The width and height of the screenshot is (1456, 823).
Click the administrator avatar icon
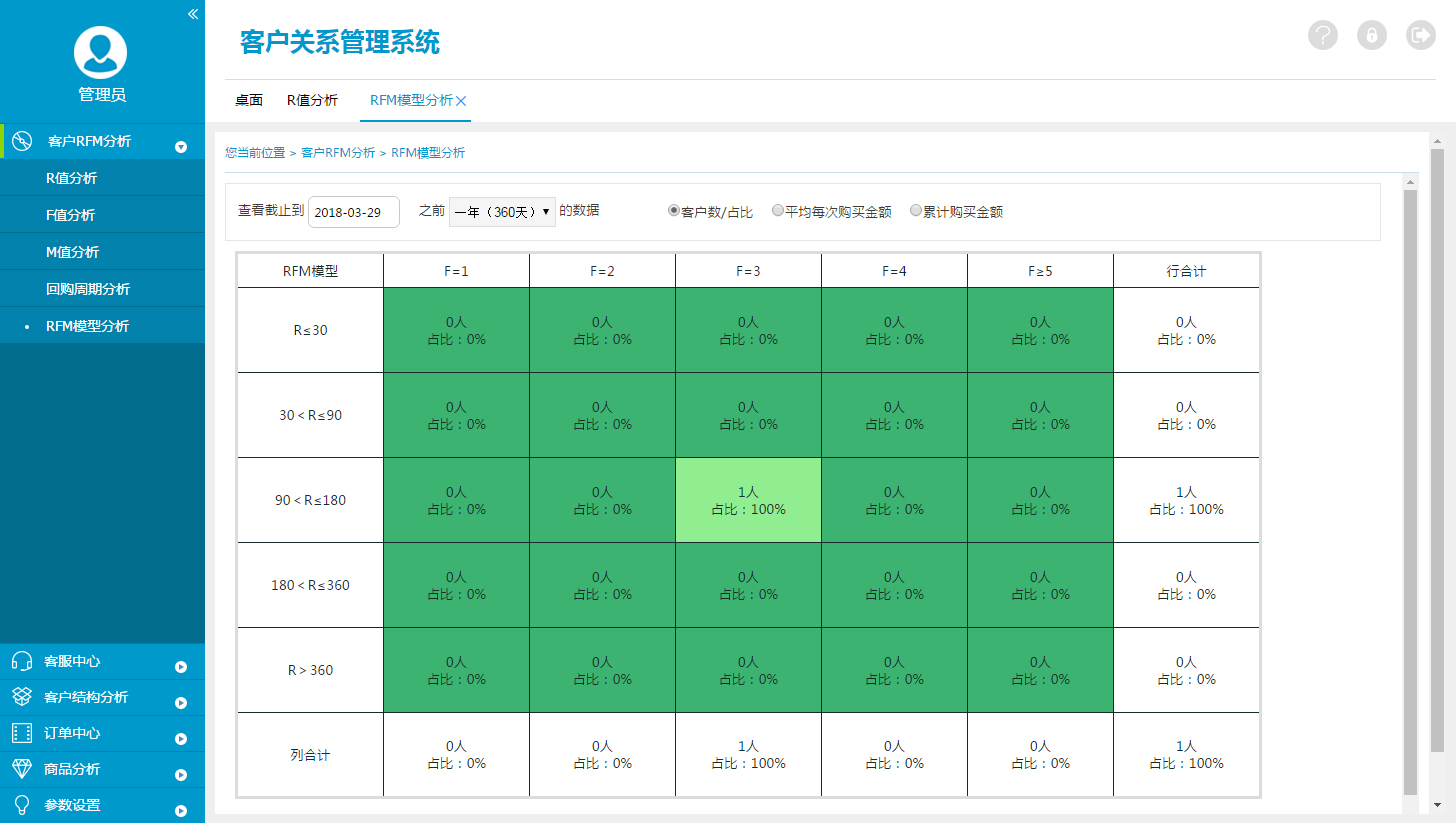point(101,52)
